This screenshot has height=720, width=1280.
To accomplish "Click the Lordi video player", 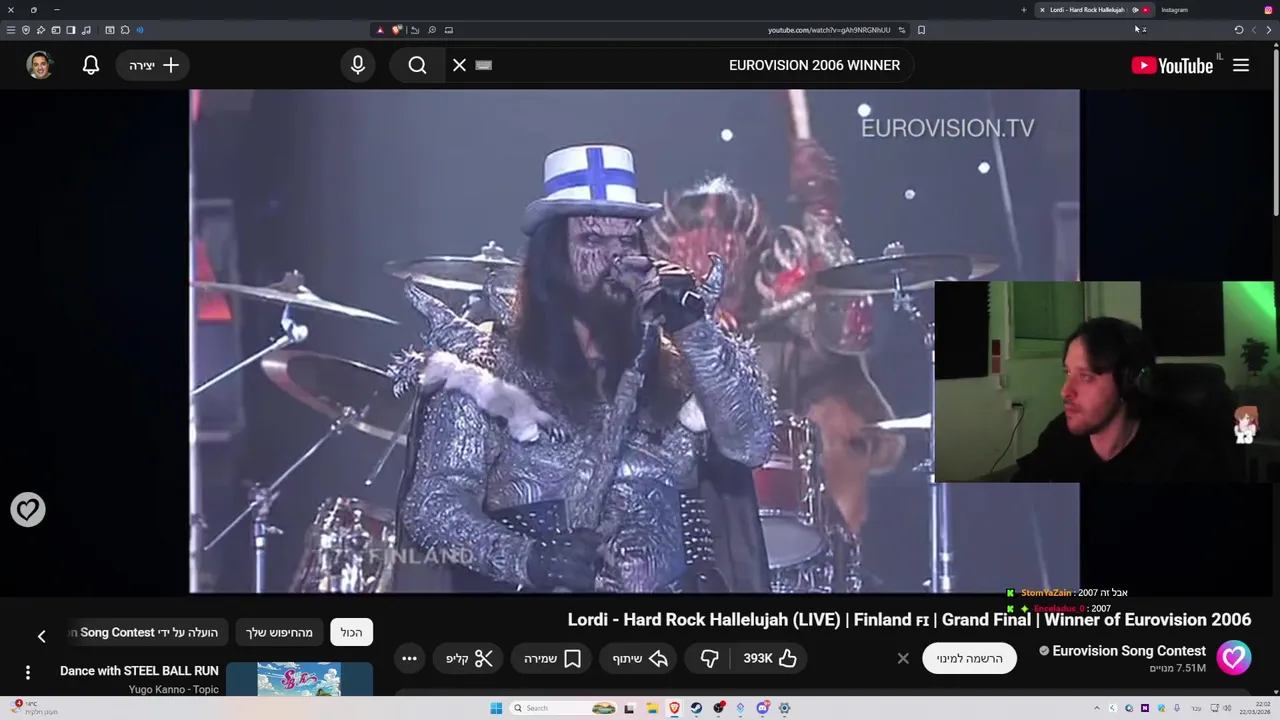I will pos(634,342).
